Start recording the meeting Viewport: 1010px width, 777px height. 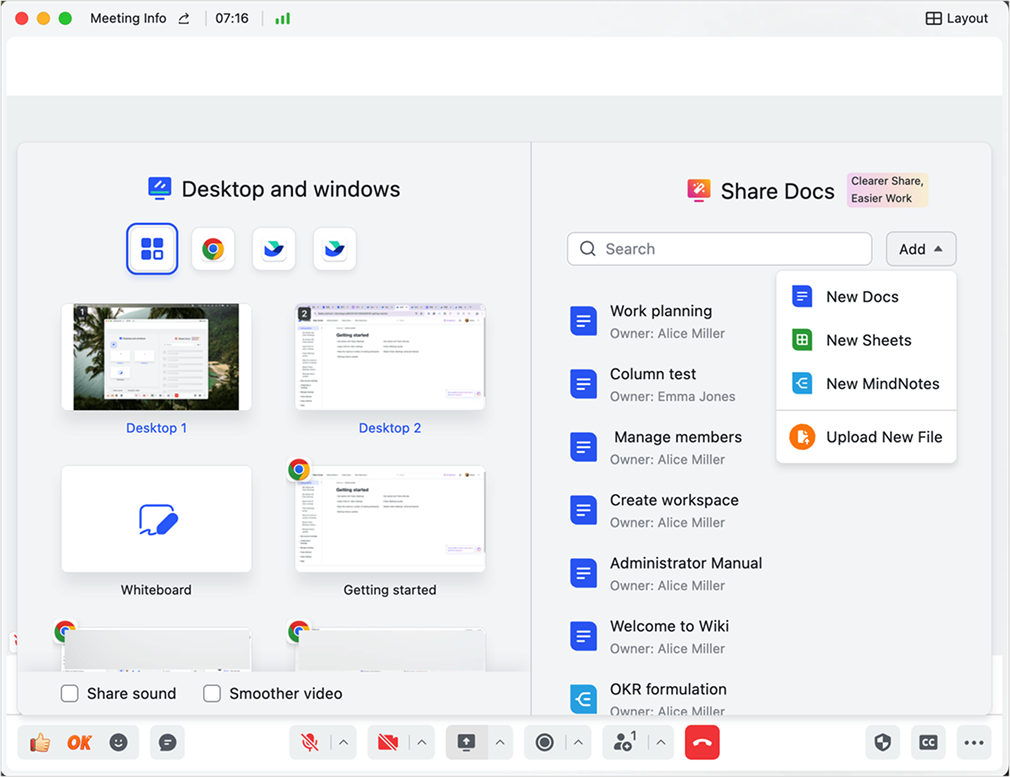tap(545, 742)
